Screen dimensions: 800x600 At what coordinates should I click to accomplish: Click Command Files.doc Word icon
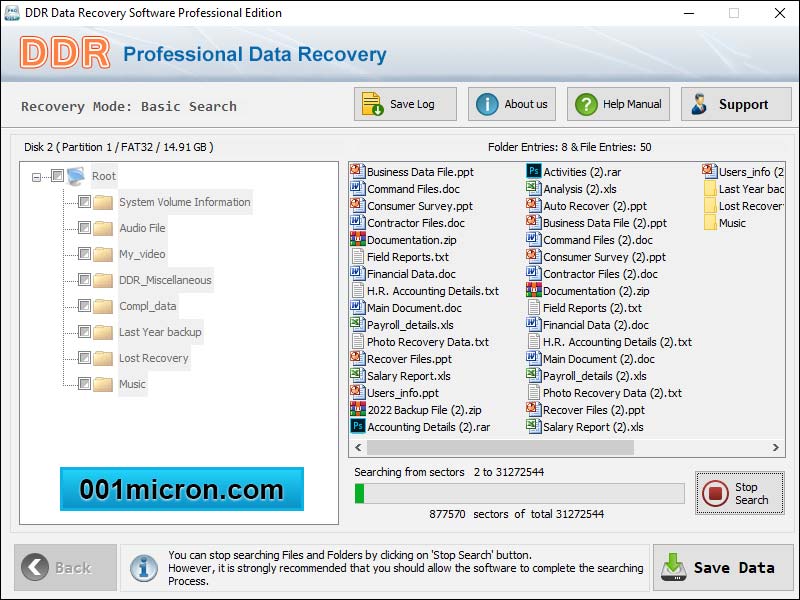point(358,188)
